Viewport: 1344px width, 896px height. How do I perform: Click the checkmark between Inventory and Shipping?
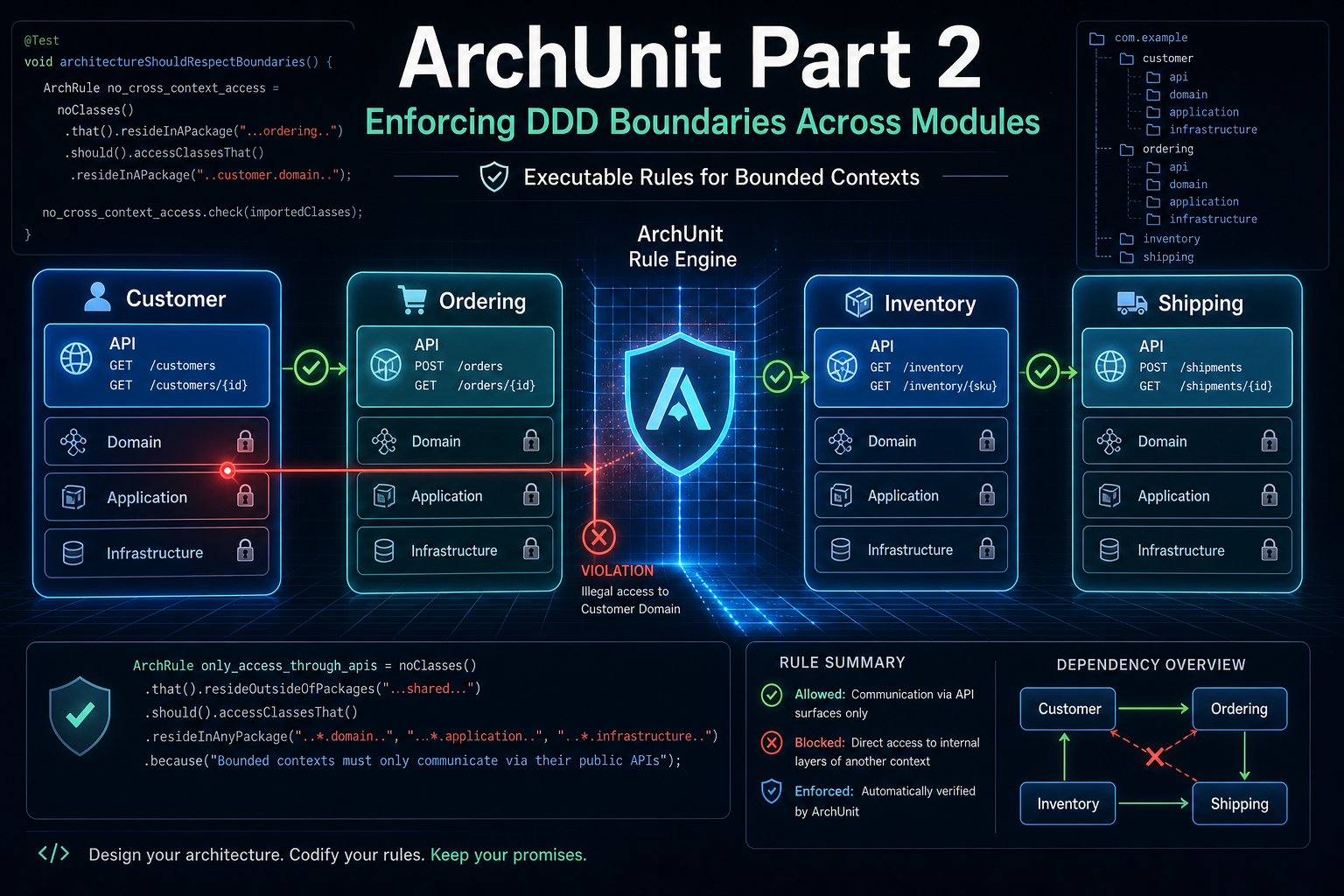1043,372
